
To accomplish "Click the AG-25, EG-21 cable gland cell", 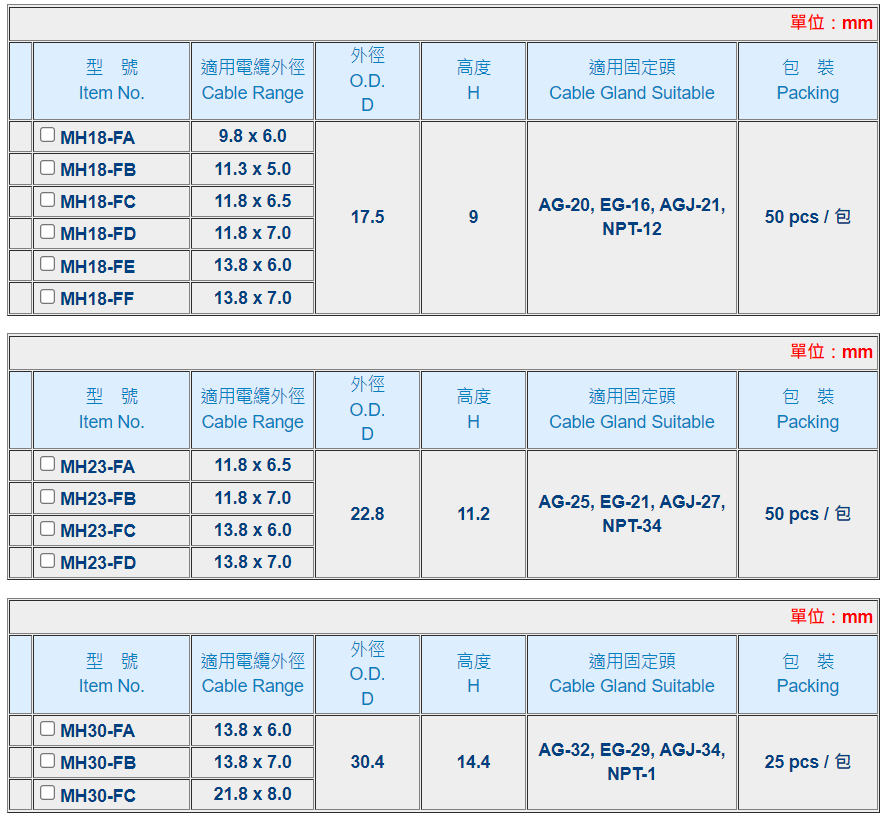I will pos(631,514).
